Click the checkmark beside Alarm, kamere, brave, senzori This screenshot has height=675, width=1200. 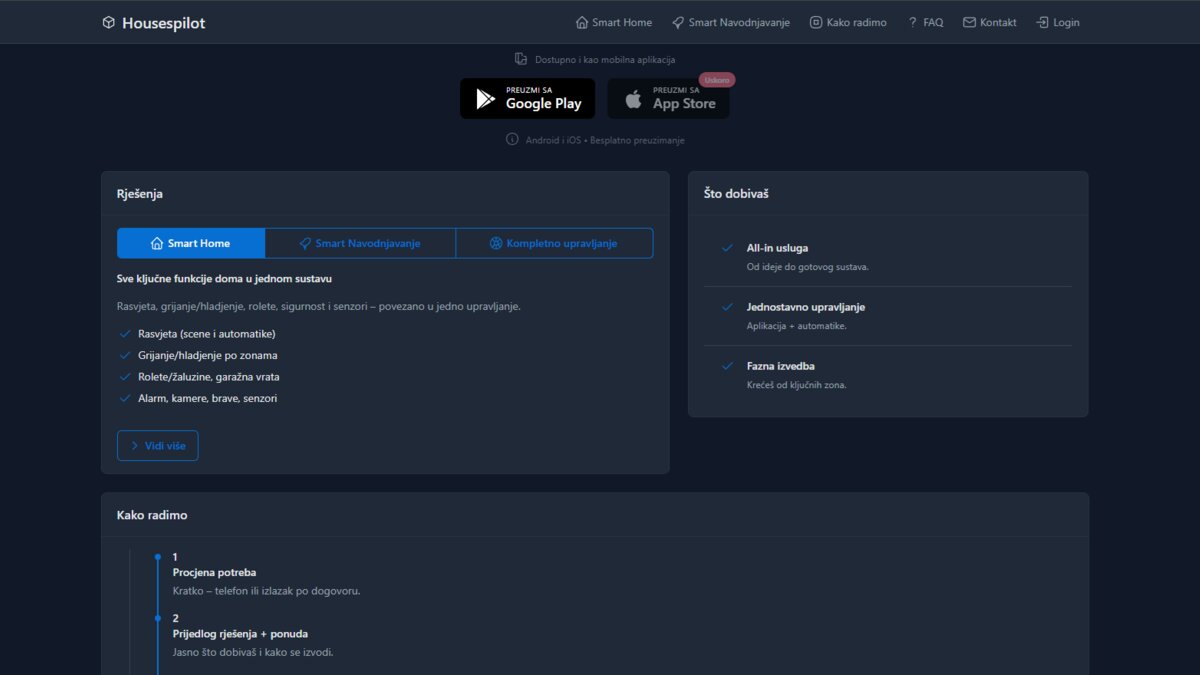[x=125, y=398]
